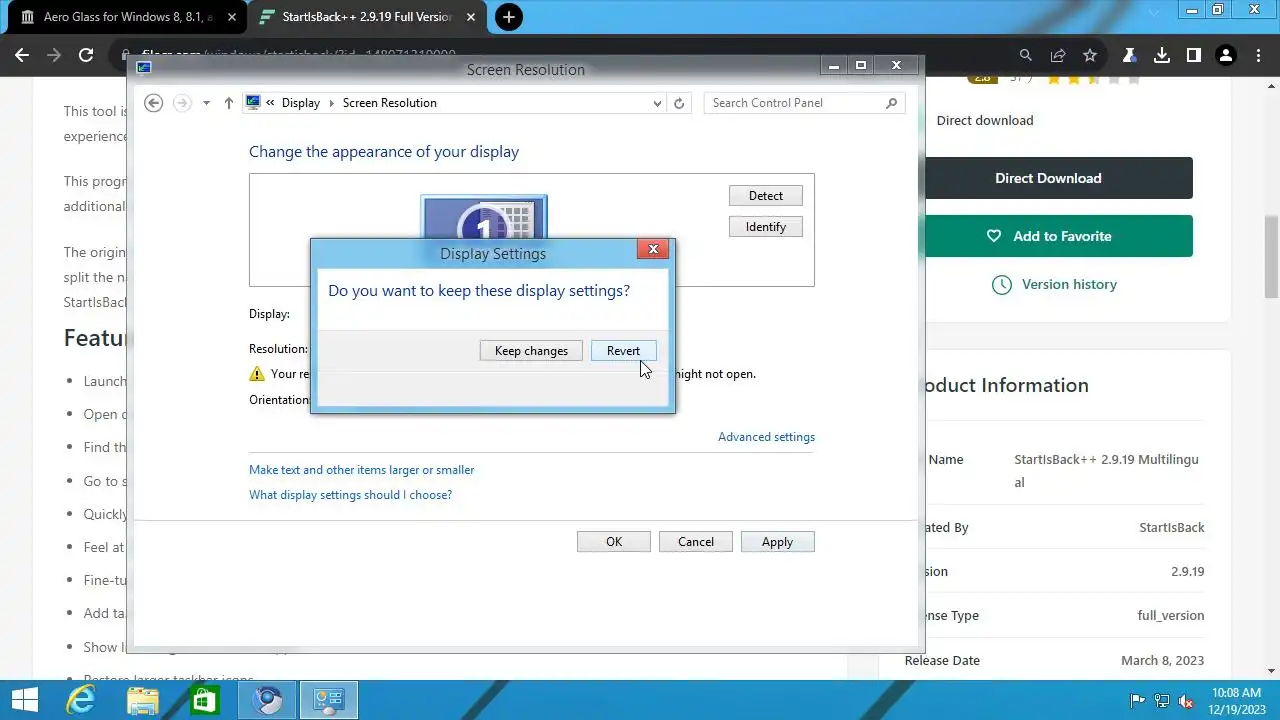Click the browser zoom search icon
Screen dimensions: 1280x720
click(x=1026, y=56)
